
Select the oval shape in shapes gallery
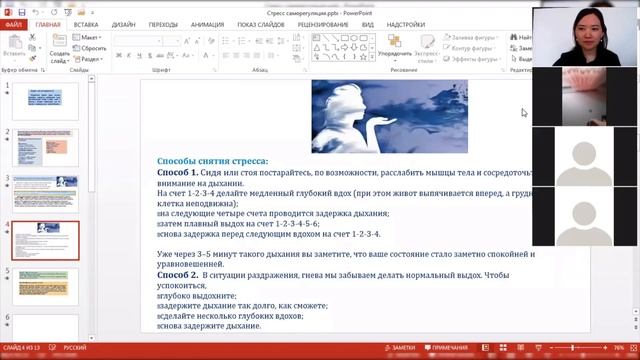click(x=354, y=38)
